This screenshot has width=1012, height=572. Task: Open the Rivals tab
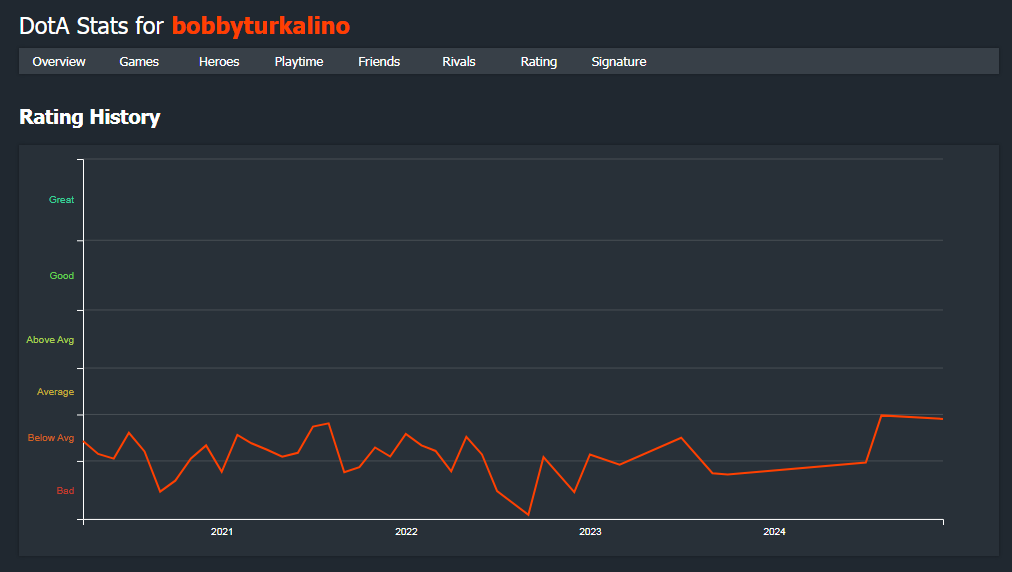(x=459, y=61)
